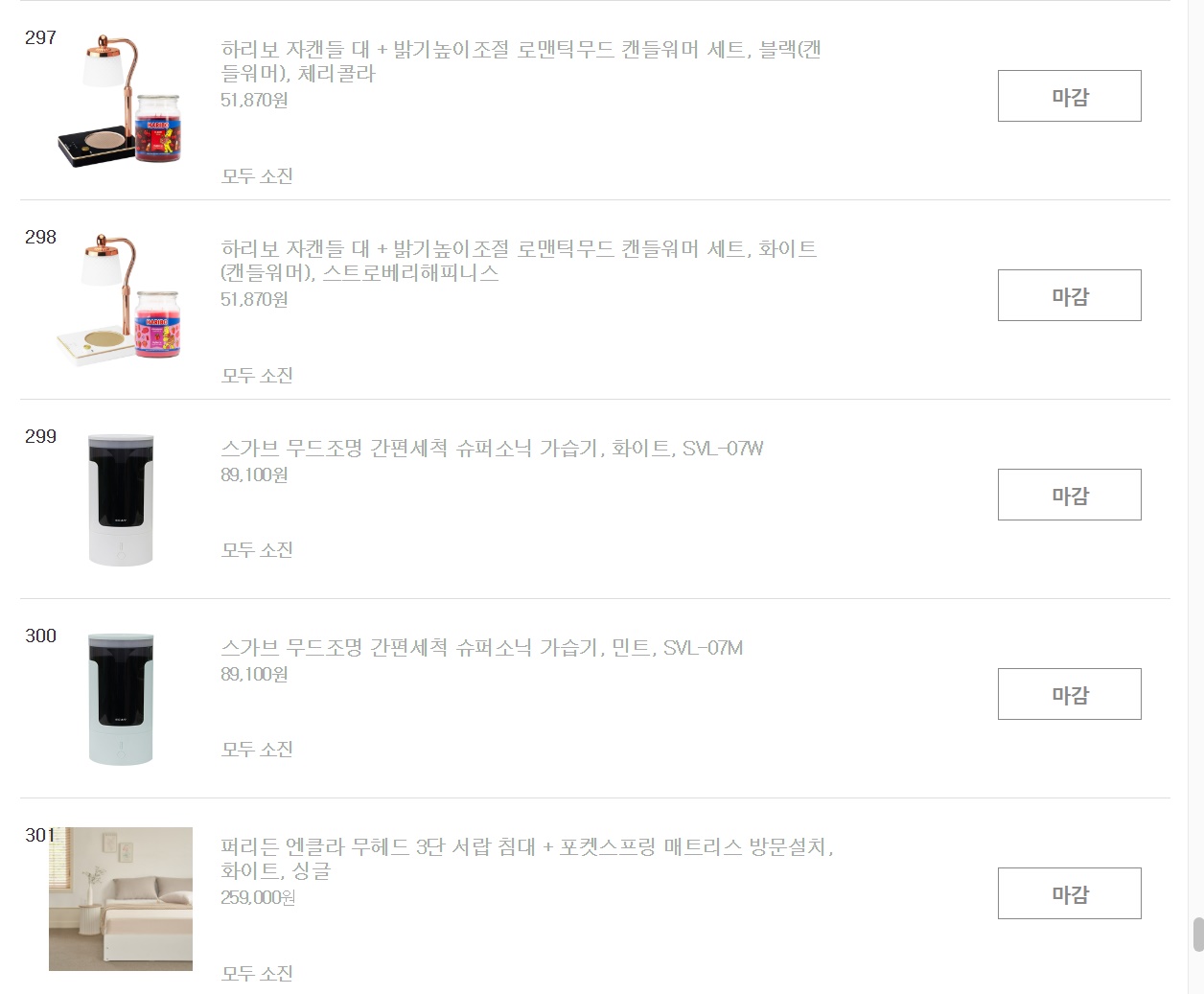
Task: Click 모두 소진 label under item 297
Action: [x=257, y=176]
